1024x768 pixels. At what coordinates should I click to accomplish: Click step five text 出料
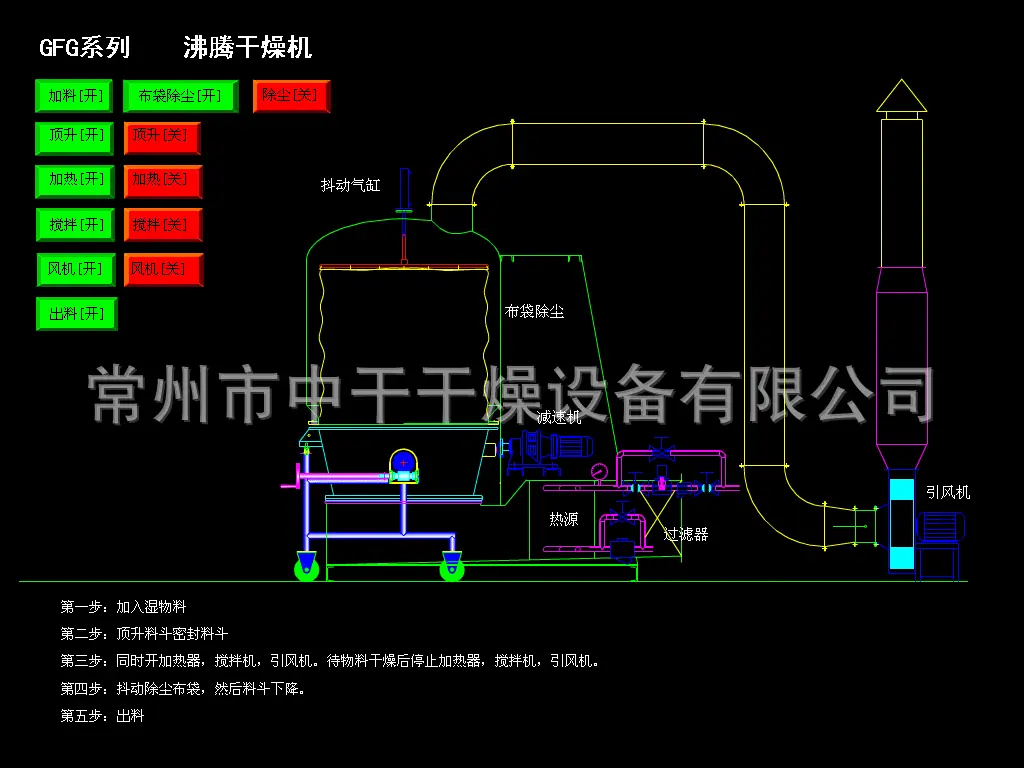[x=130, y=716]
